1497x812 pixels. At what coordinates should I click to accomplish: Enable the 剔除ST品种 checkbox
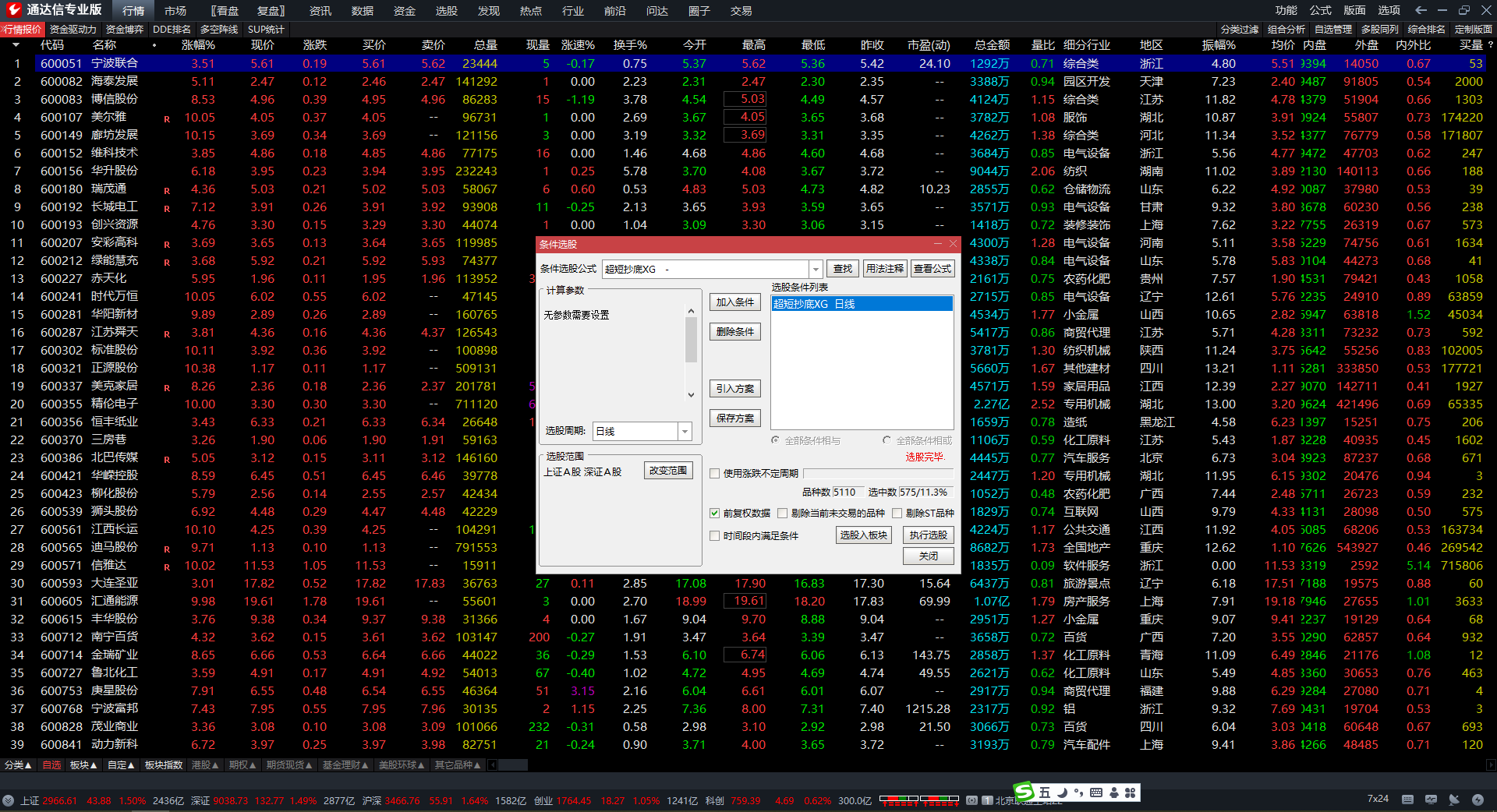point(897,514)
